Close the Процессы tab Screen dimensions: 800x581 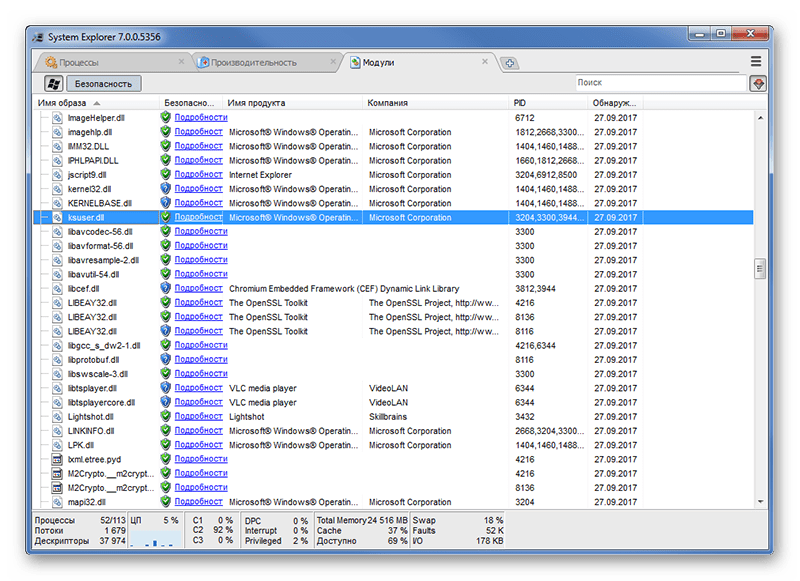[181, 61]
